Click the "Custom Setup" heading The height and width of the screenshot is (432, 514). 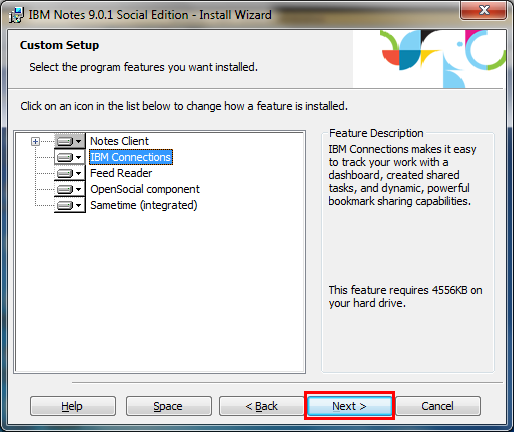59,45
